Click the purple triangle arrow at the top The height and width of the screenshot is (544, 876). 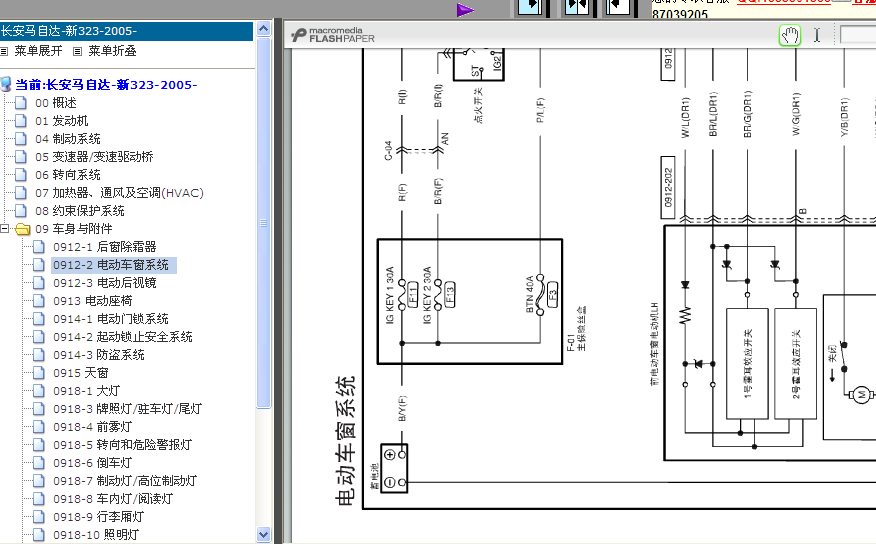coord(465,10)
